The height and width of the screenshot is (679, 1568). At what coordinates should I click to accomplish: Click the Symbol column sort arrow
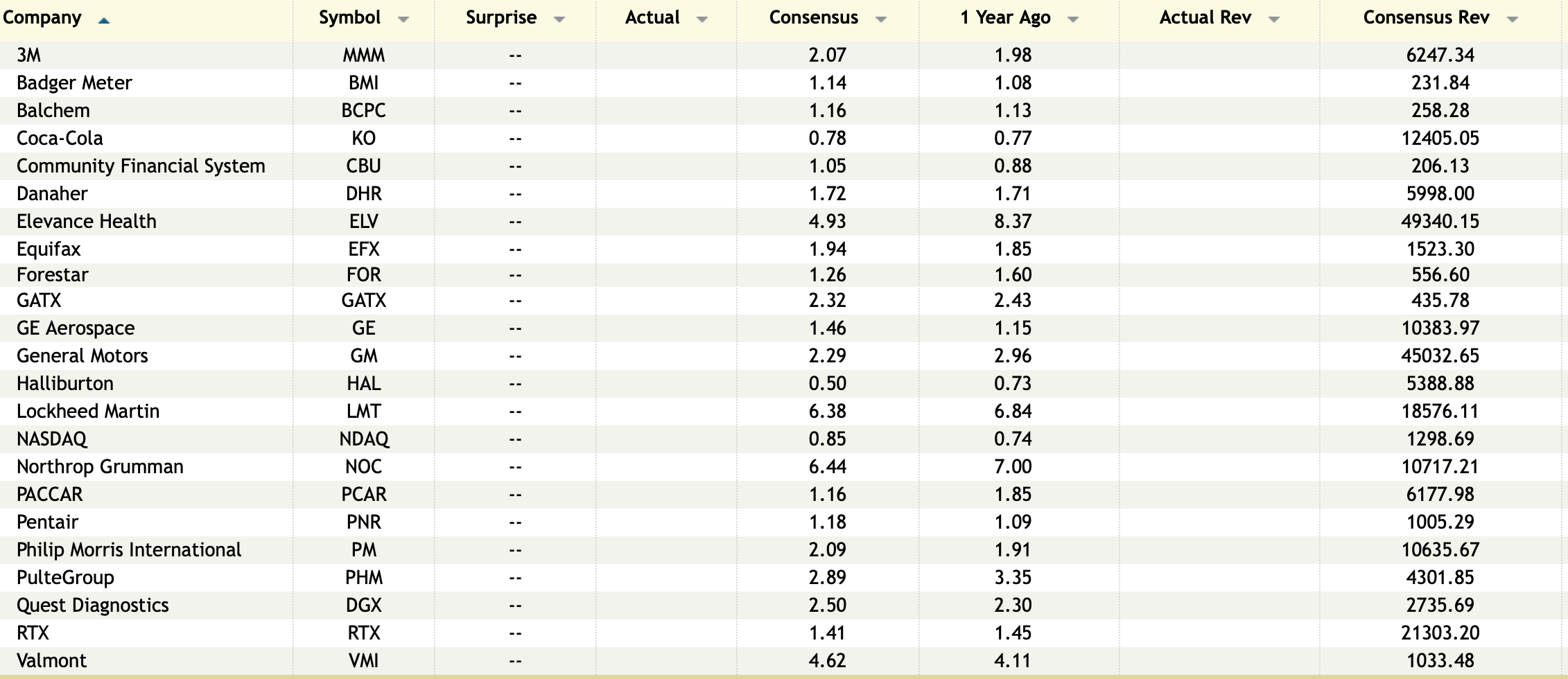(403, 20)
